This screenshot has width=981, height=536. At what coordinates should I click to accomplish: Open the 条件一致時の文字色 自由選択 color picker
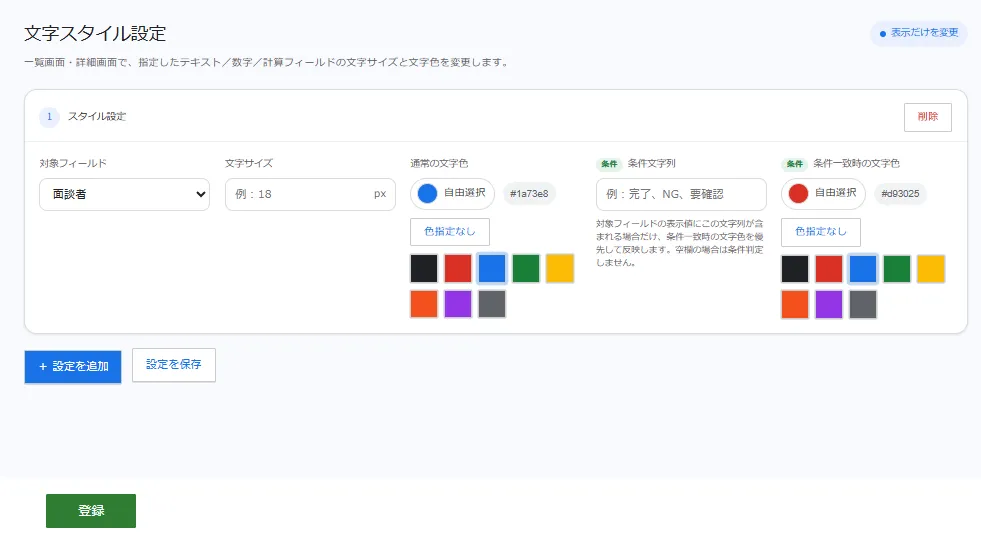point(823,194)
